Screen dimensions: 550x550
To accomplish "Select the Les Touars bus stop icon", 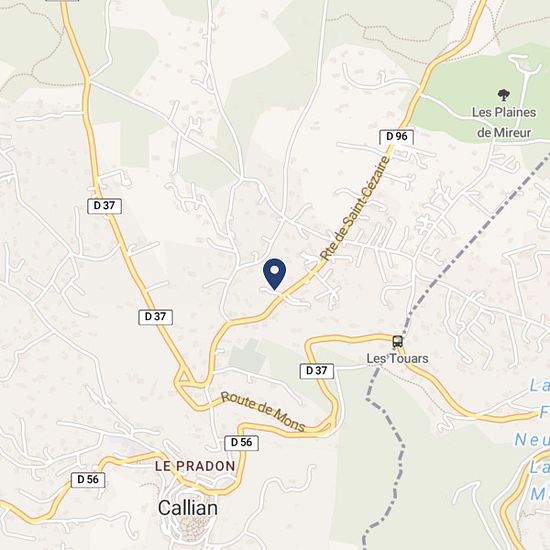I will click(x=397, y=341).
